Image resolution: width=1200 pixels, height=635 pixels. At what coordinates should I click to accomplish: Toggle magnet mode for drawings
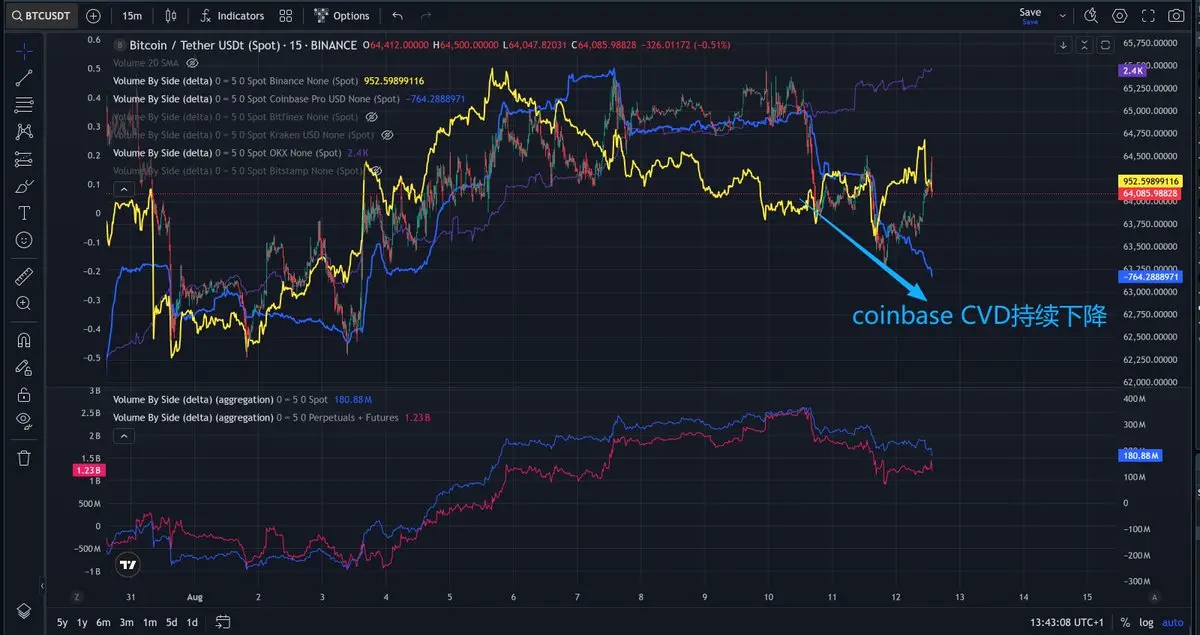pos(24,339)
